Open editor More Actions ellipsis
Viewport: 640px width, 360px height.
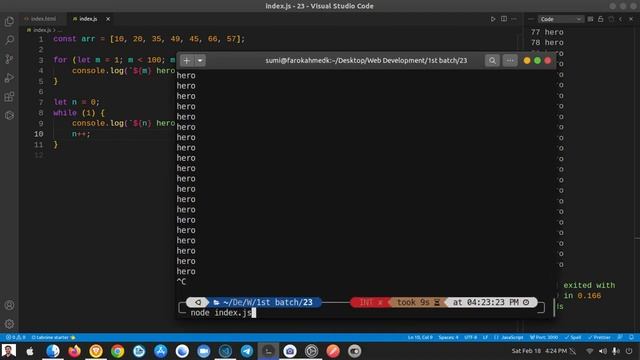514,19
